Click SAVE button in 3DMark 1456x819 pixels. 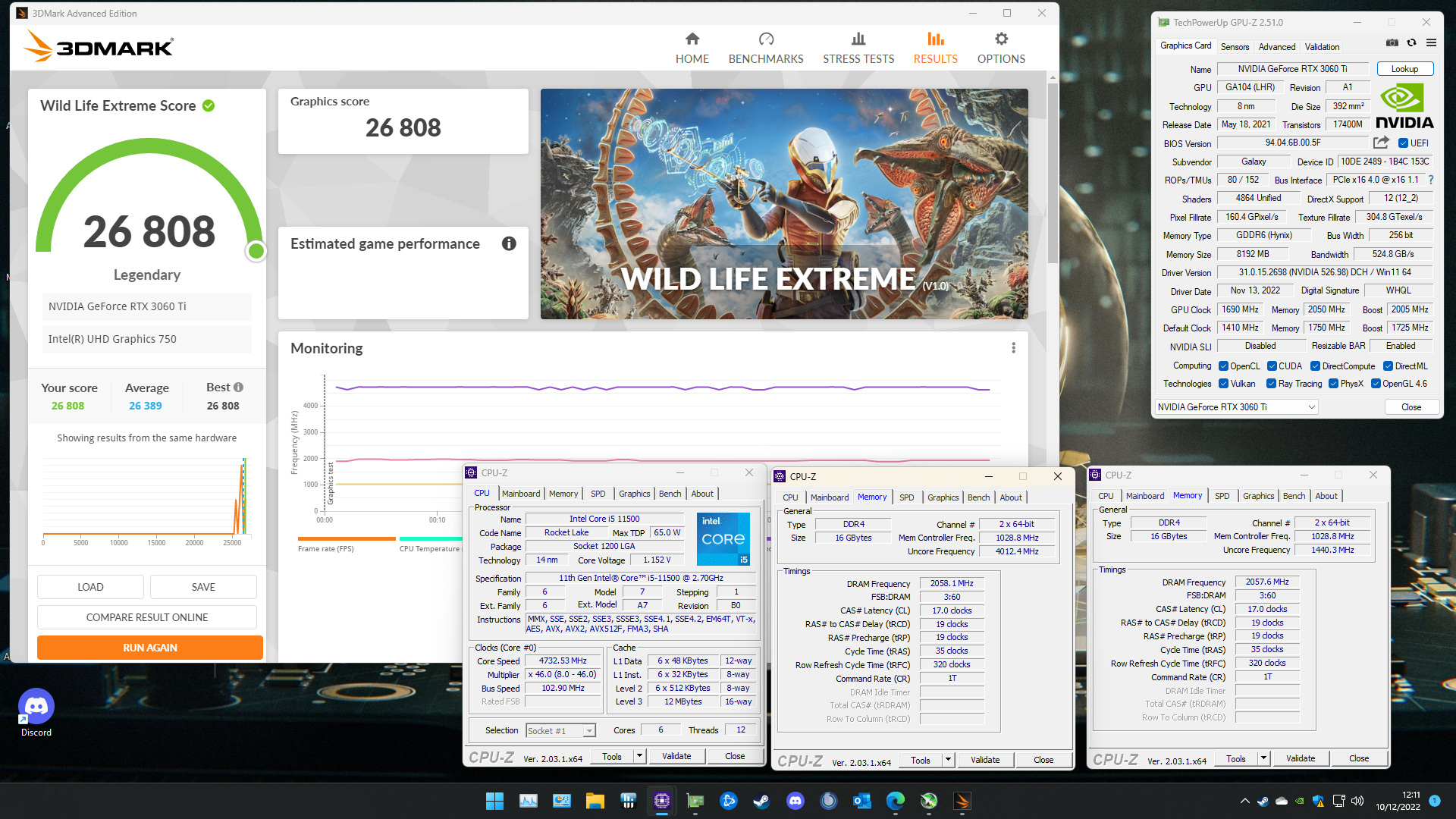click(203, 587)
